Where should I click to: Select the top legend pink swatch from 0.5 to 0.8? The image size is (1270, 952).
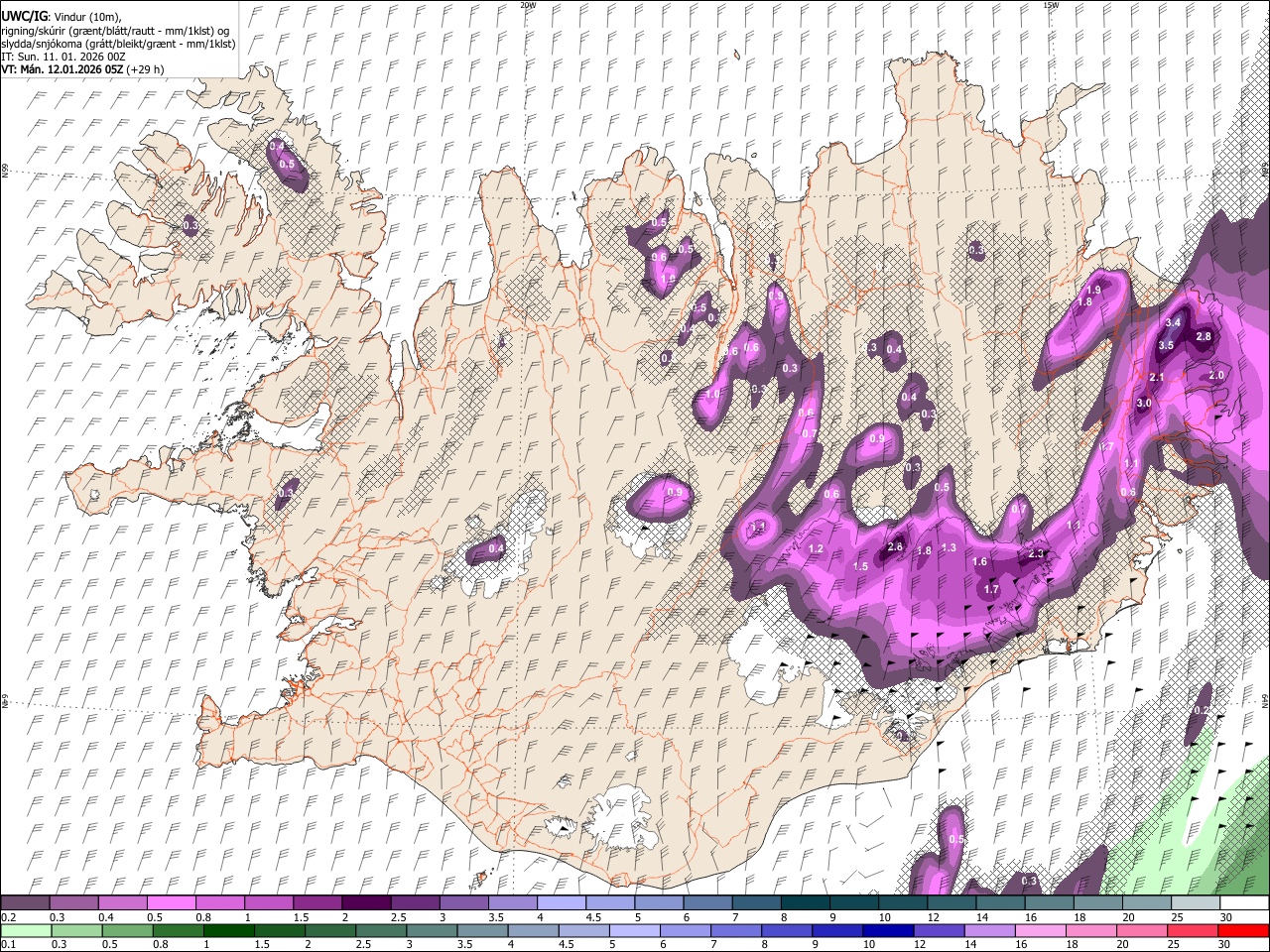(171, 903)
